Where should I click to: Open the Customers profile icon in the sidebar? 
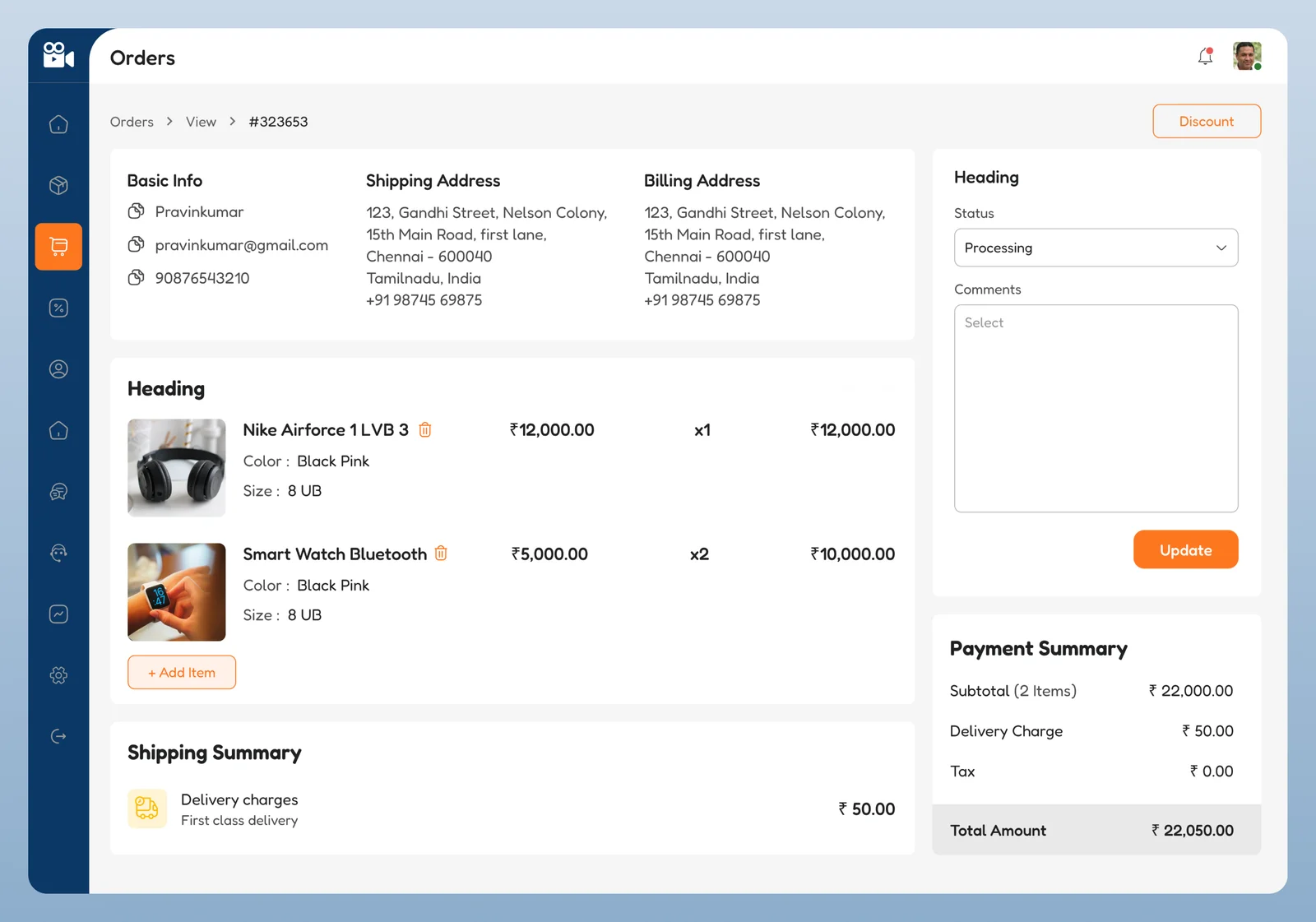58,369
